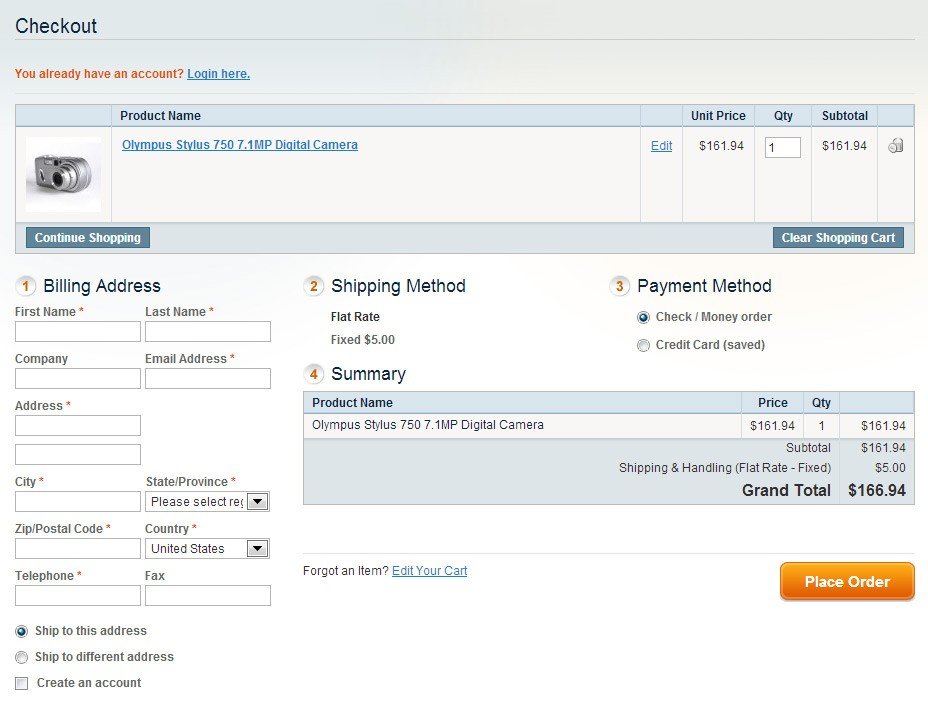Follow the Edit Your Cart link
Screen dimensions: 928x708
click(430, 571)
